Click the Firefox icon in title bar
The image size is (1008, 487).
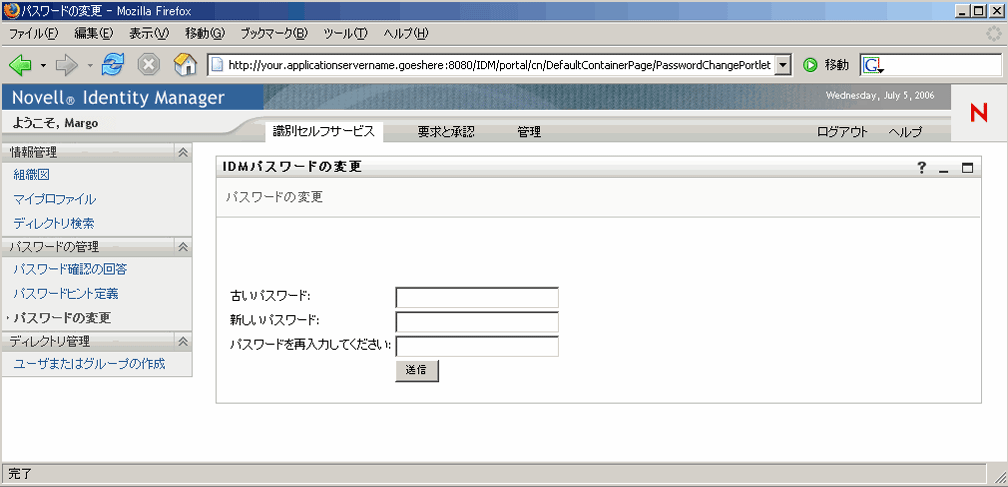10,11
